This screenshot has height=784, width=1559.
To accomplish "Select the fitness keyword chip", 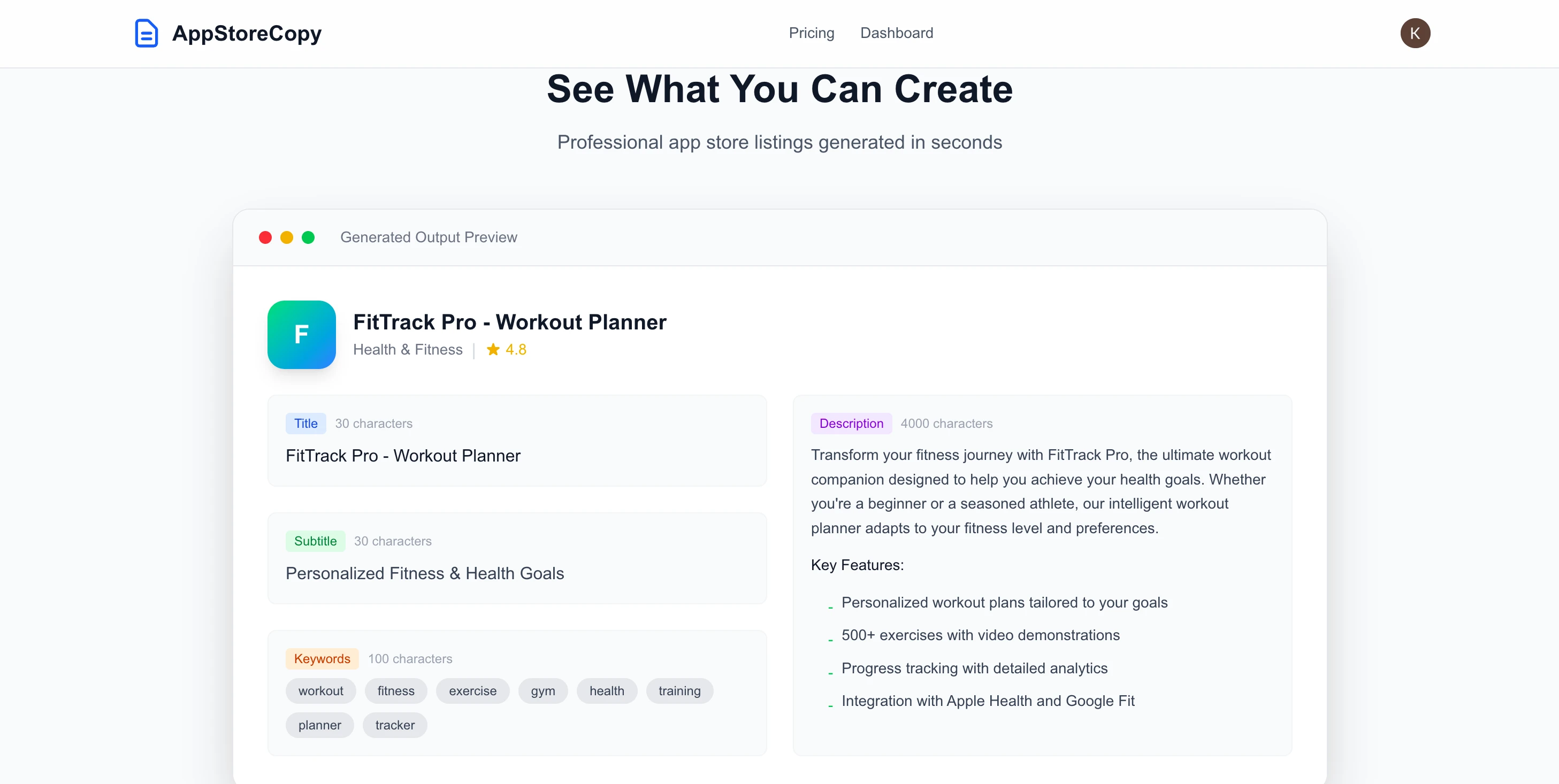I will click(396, 691).
